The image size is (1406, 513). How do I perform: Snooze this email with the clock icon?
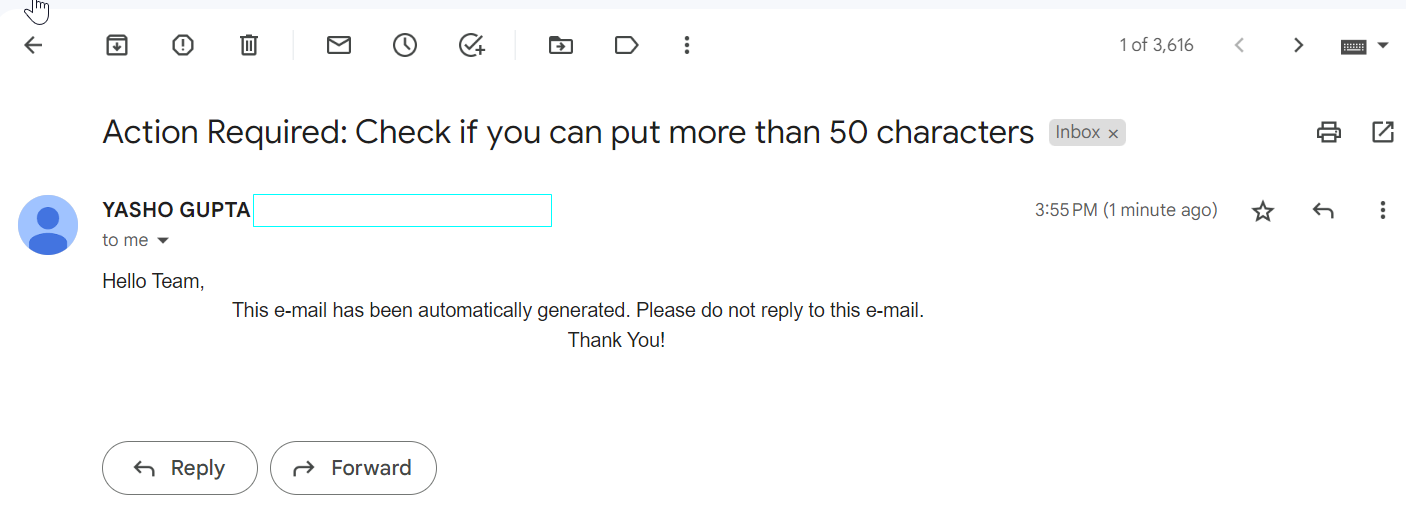click(405, 45)
